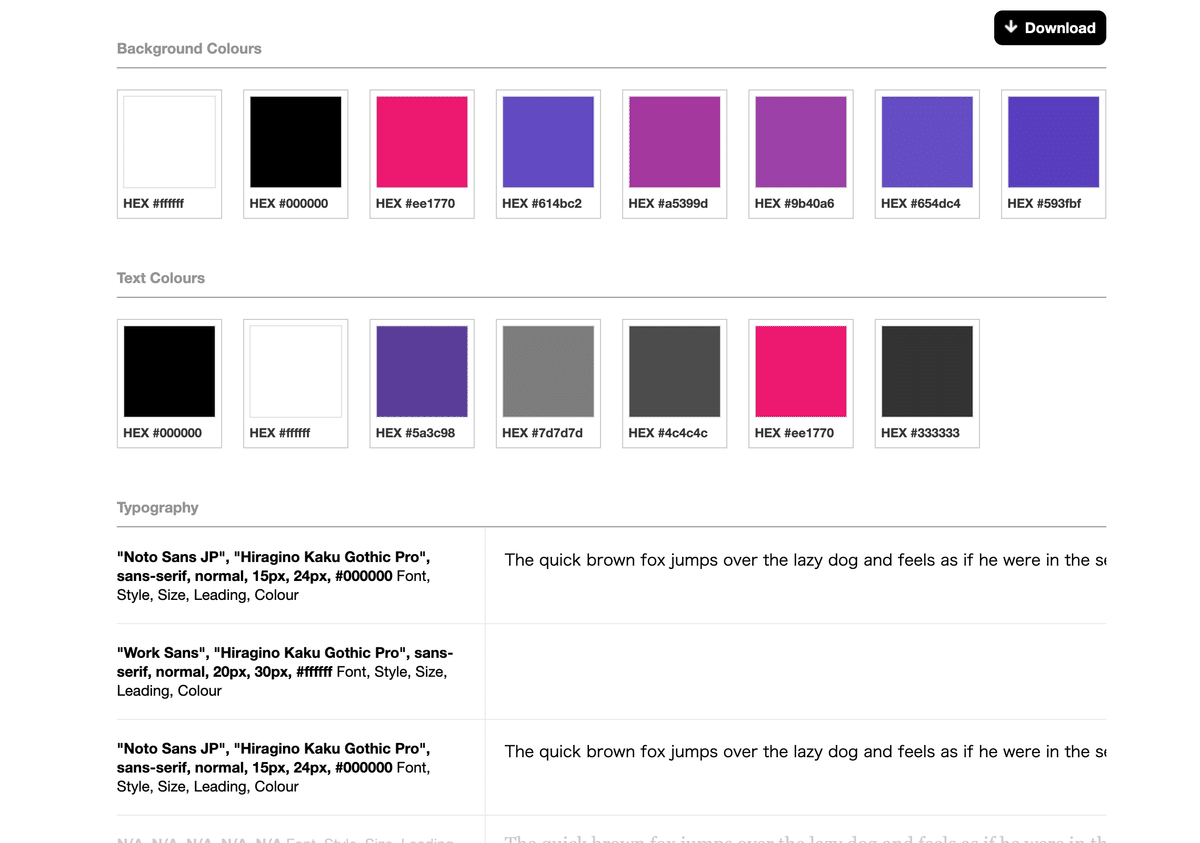Click the pink #ee1770 text swatch
The width and height of the screenshot is (1200, 843).
pos(800,371)
